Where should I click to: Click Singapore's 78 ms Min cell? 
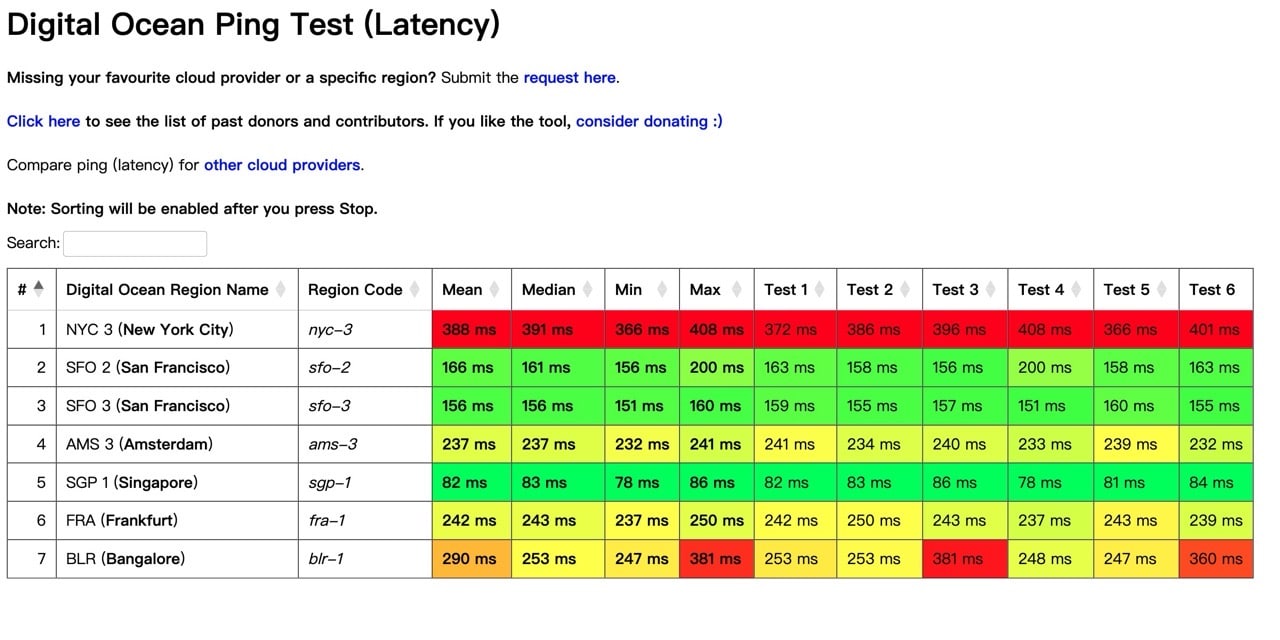coord(642,482)
